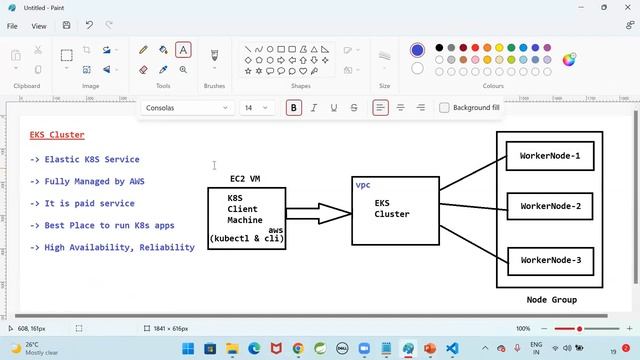Viewport: 640px width, 360px height.
Task: Set text alignment to left
Action: [380, 108]
